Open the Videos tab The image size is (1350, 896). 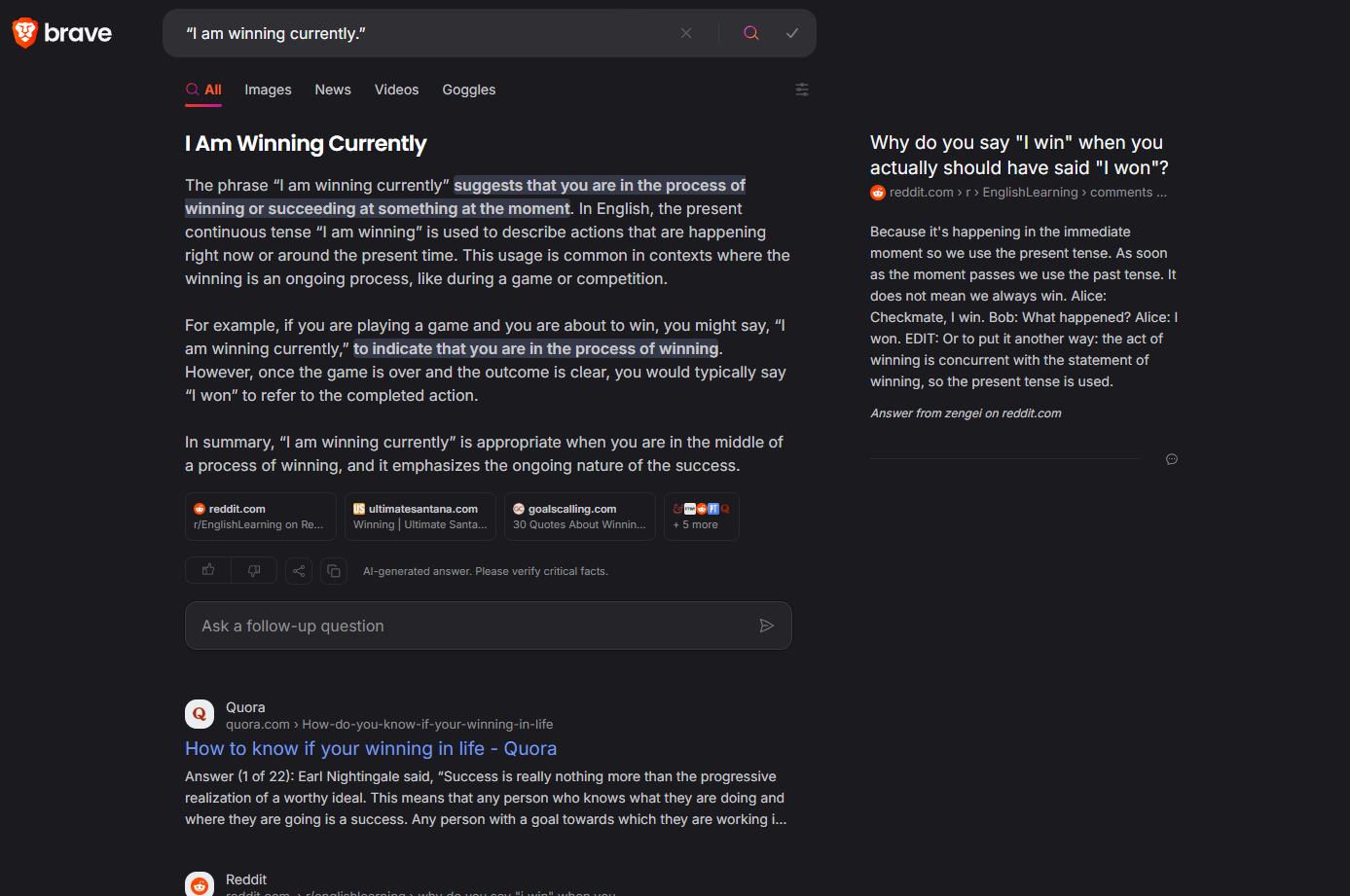pos(396,90)
